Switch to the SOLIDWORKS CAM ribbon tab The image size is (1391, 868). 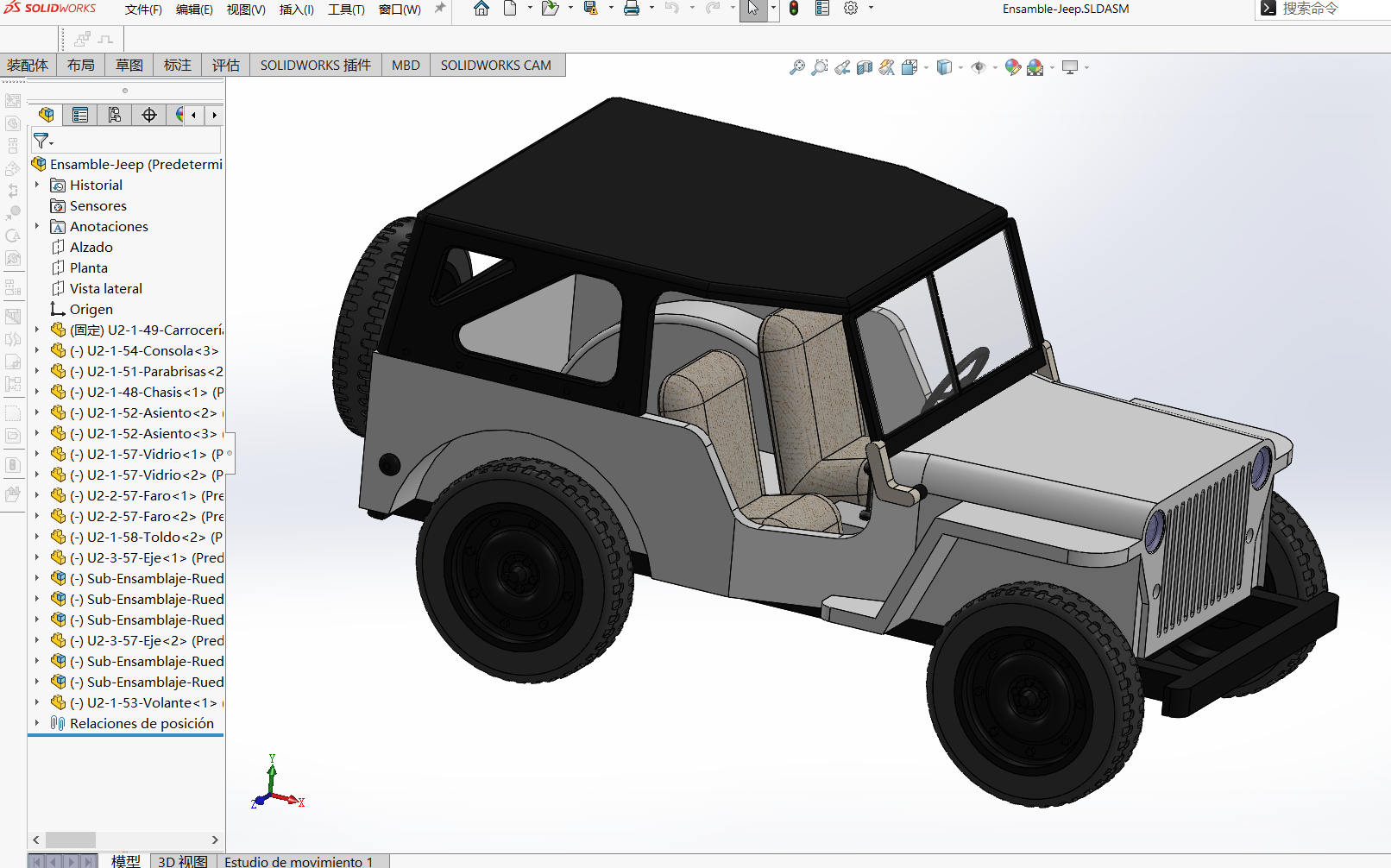click(x=495, y=66)
